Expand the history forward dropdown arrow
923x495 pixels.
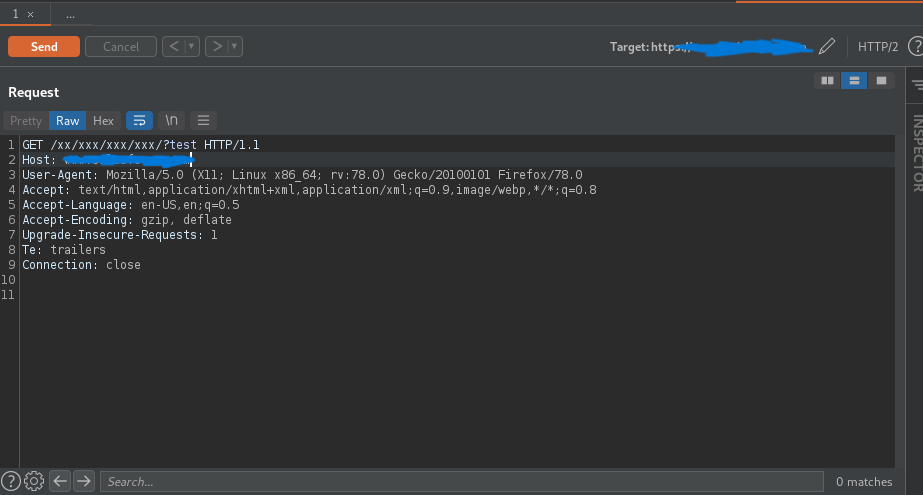(x=234, y=46)
